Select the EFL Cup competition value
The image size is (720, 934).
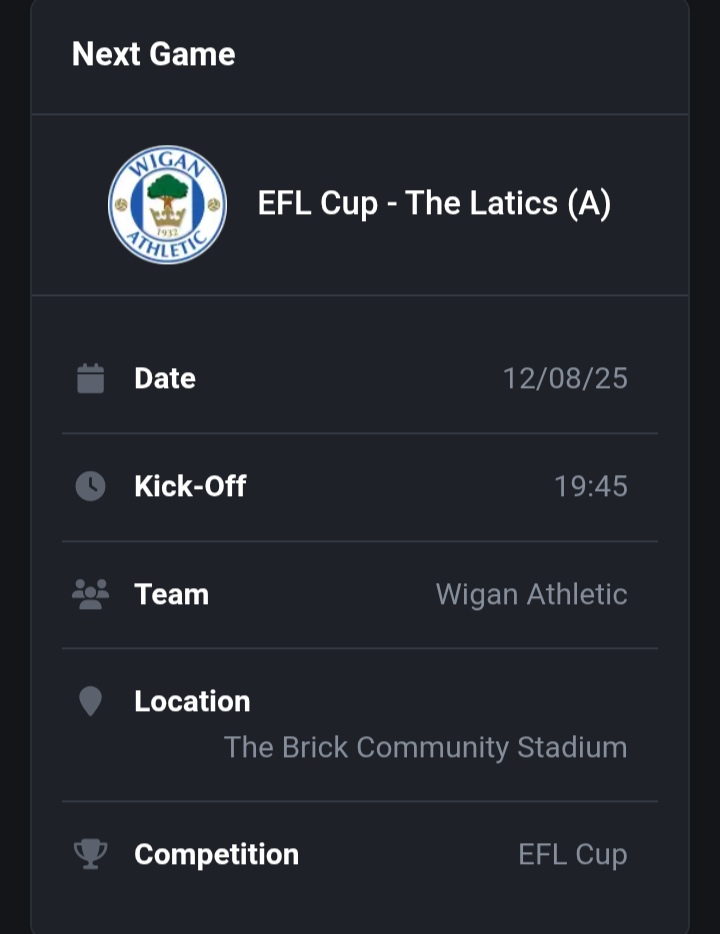pyautogui.click(x=573, y=855)
